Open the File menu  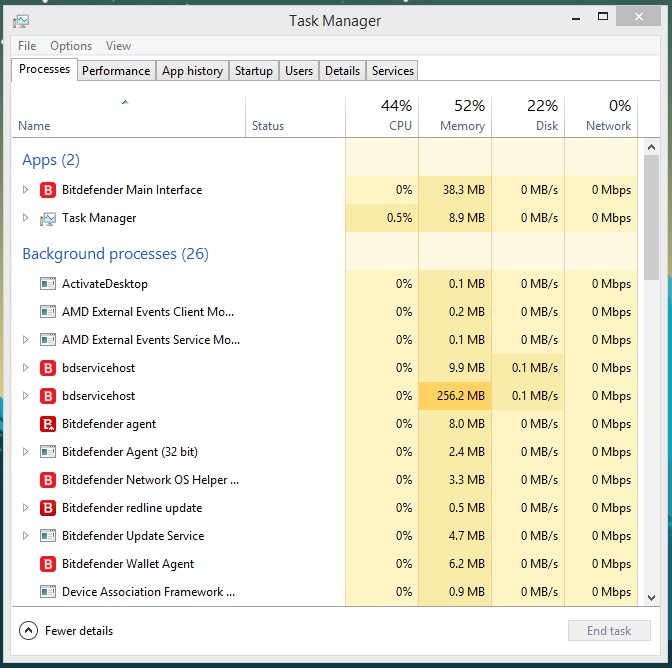tap(27, 46)
